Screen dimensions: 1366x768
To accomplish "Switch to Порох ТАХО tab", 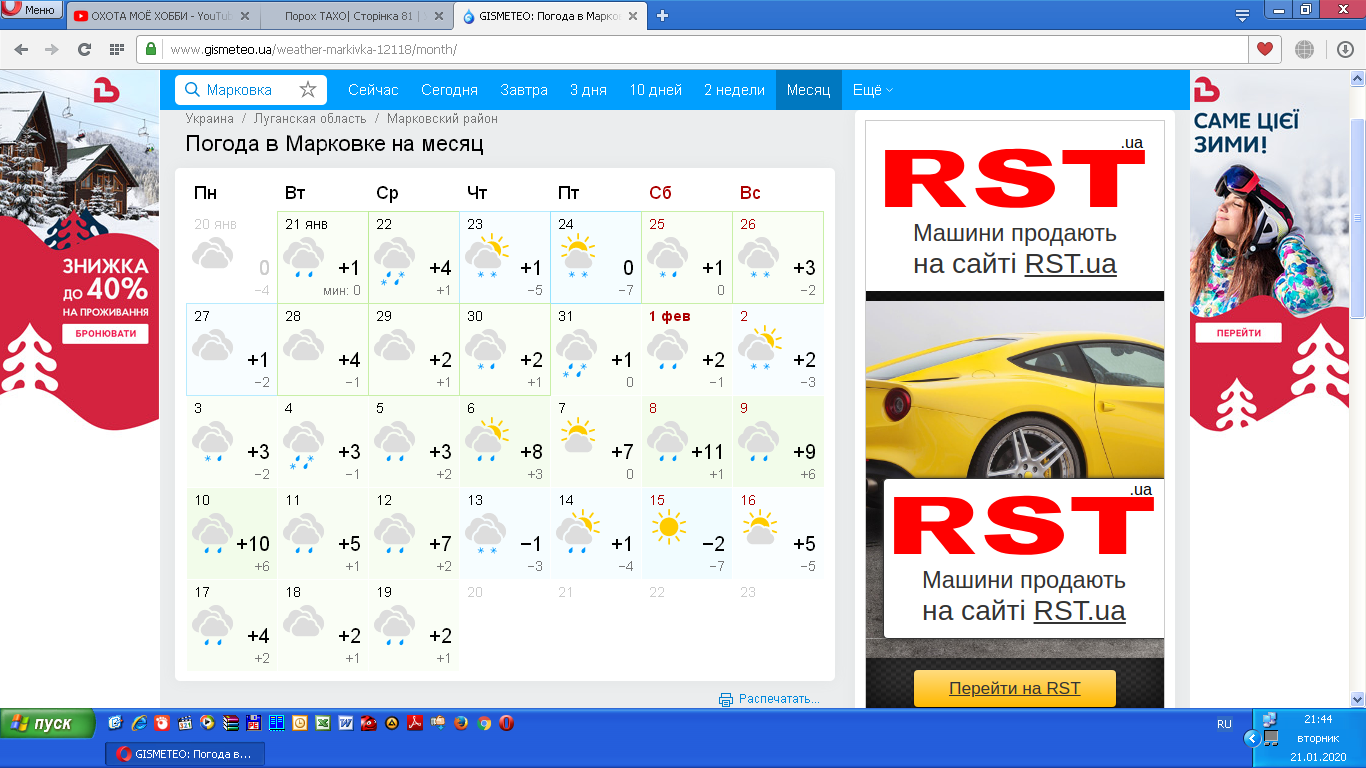I will pyautogui.click(x=356, y=16).
